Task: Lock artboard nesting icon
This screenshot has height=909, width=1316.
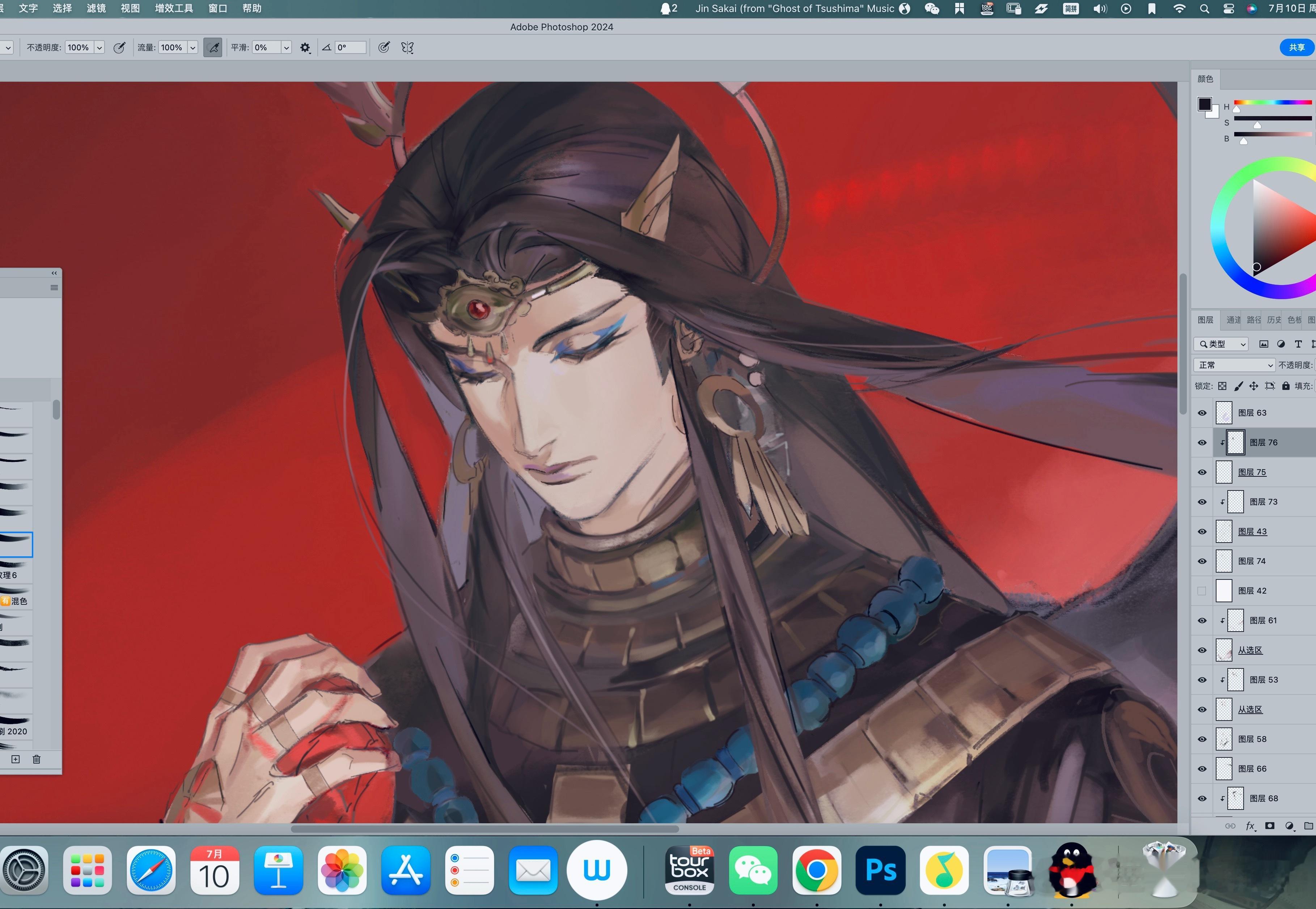Action: (x=1270, y=386)
